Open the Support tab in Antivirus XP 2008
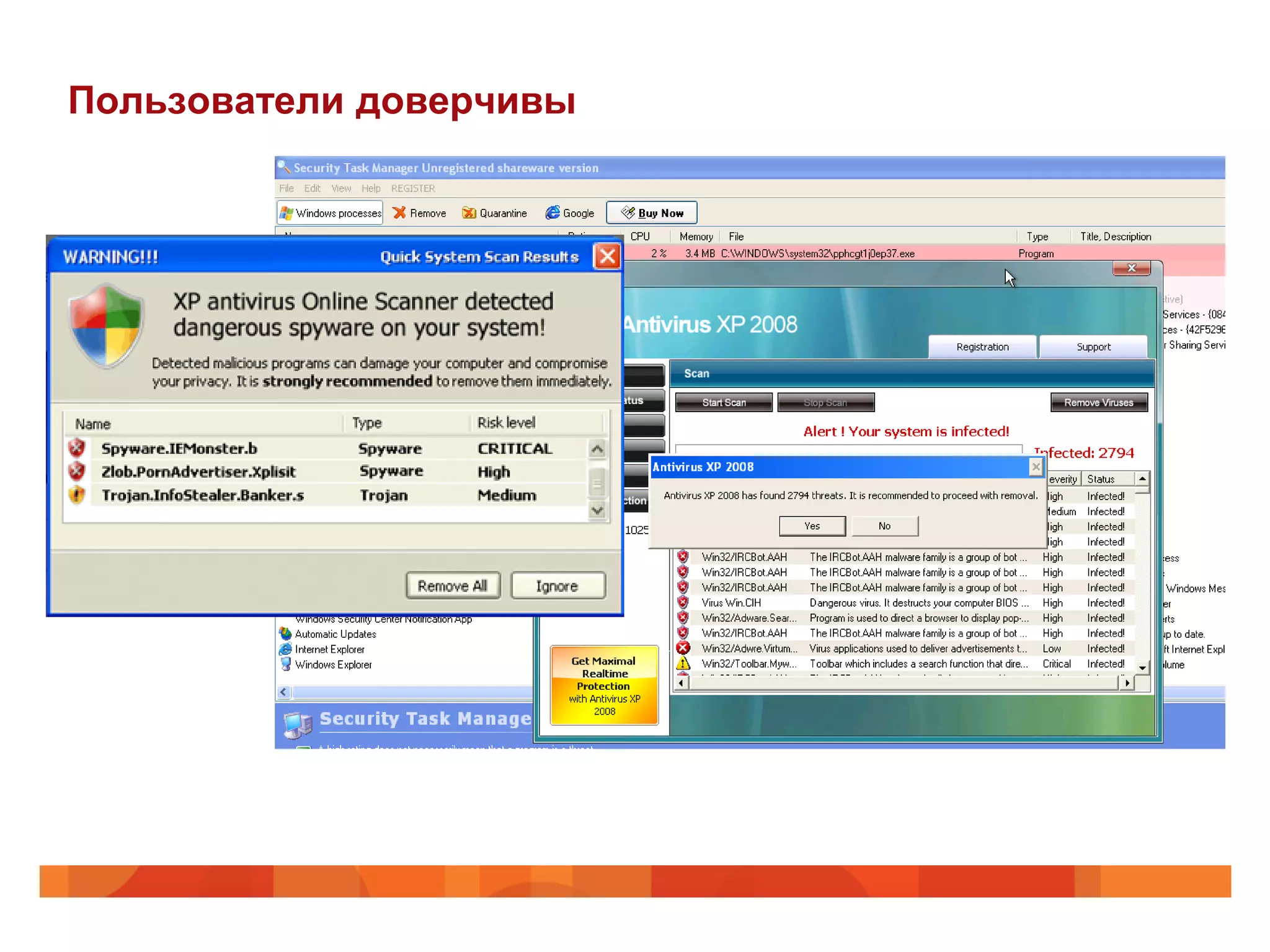The image size is (1270, 952). [1093, 347]
